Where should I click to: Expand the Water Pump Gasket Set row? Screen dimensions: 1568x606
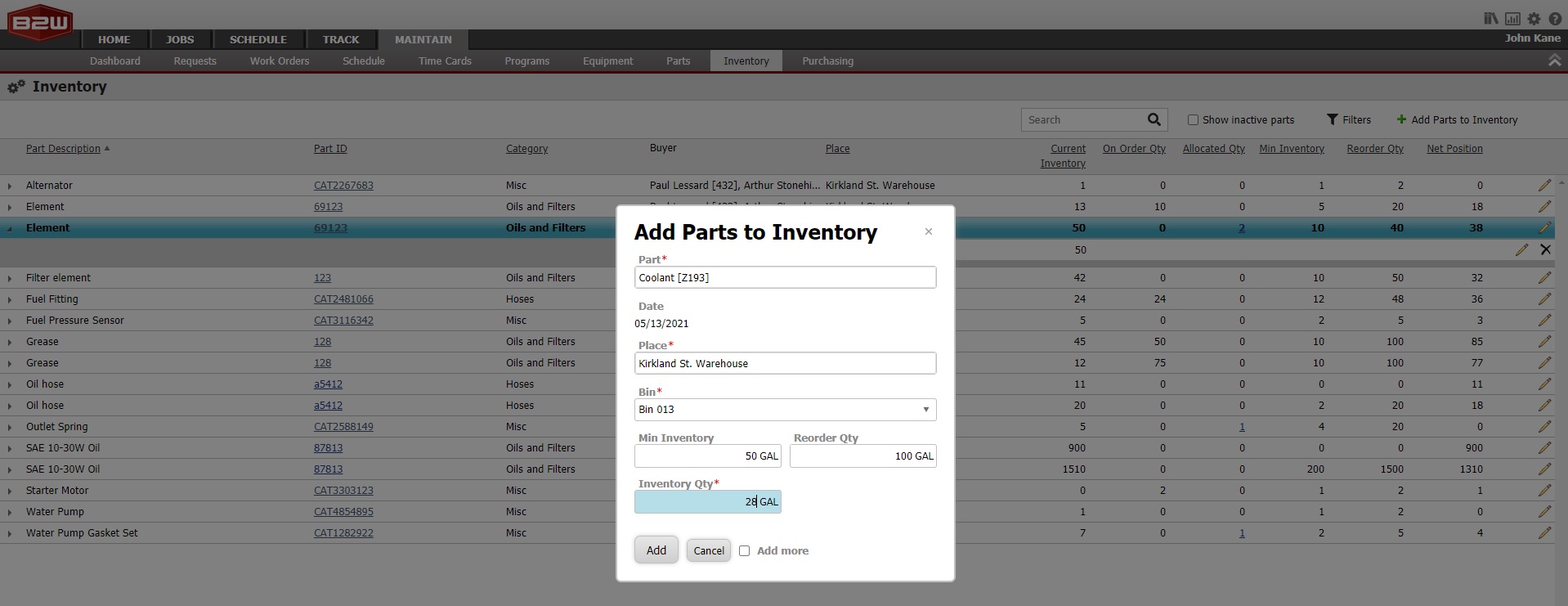[10, 534]
